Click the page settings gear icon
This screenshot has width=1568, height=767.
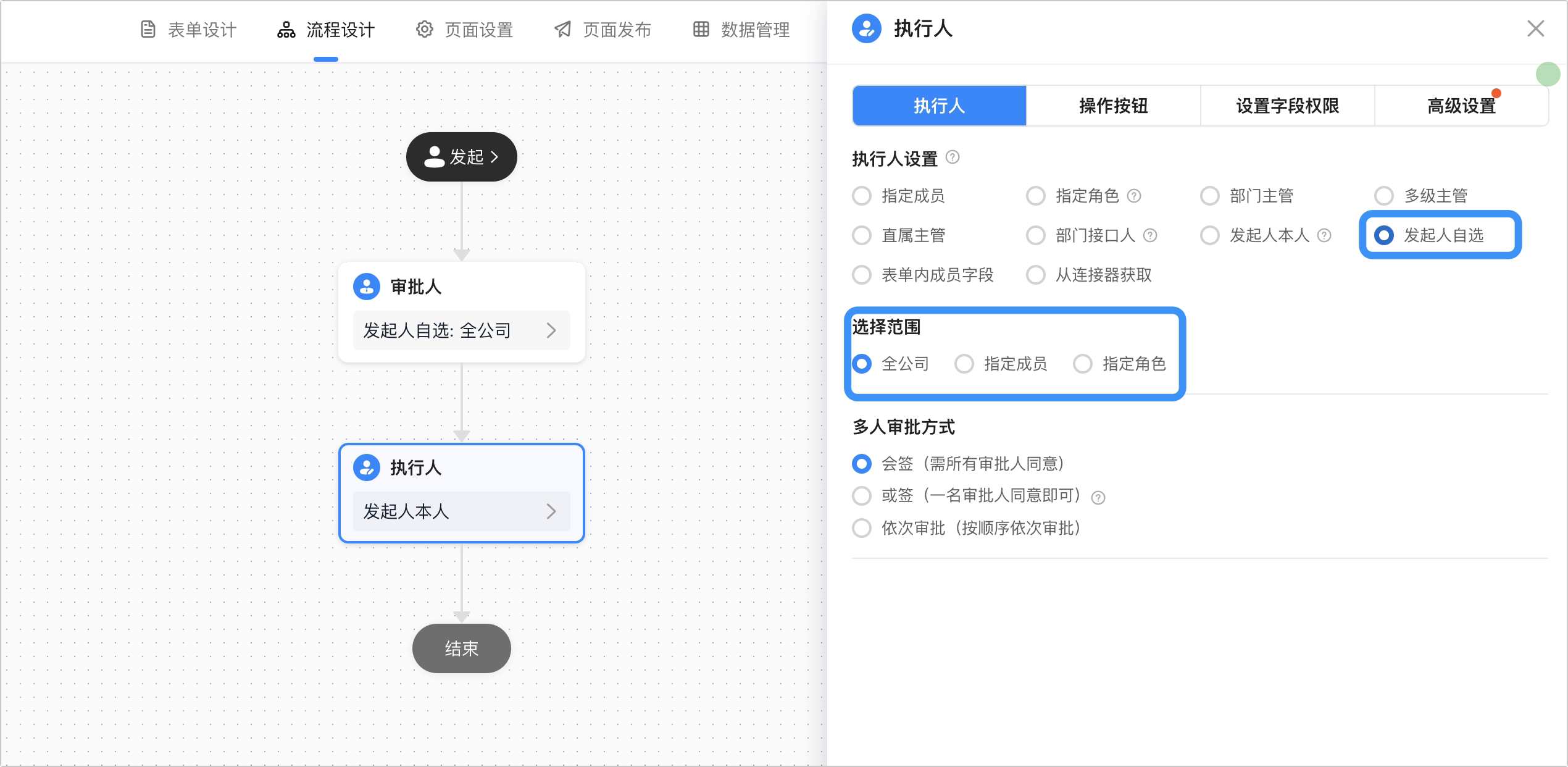click(x=425, y=30)
